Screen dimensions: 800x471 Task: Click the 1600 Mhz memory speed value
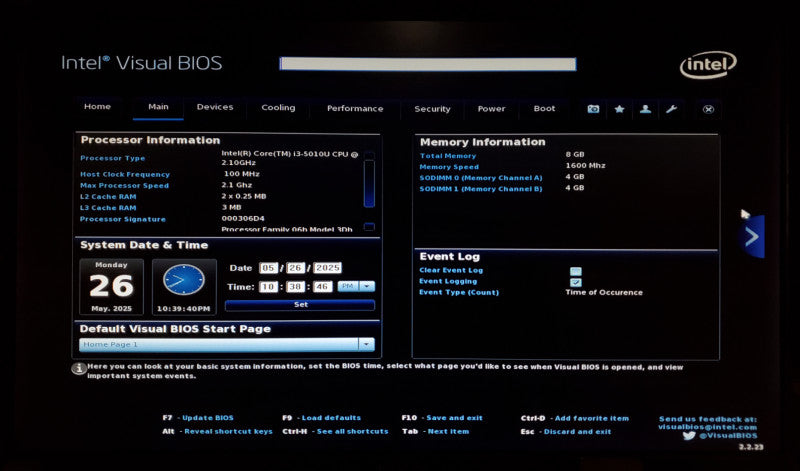coord(585,165)
